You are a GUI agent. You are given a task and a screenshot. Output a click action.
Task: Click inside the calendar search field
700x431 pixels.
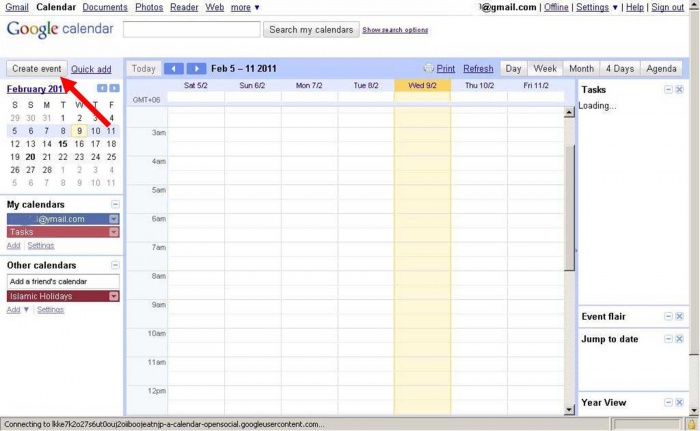tap(192, 29)
